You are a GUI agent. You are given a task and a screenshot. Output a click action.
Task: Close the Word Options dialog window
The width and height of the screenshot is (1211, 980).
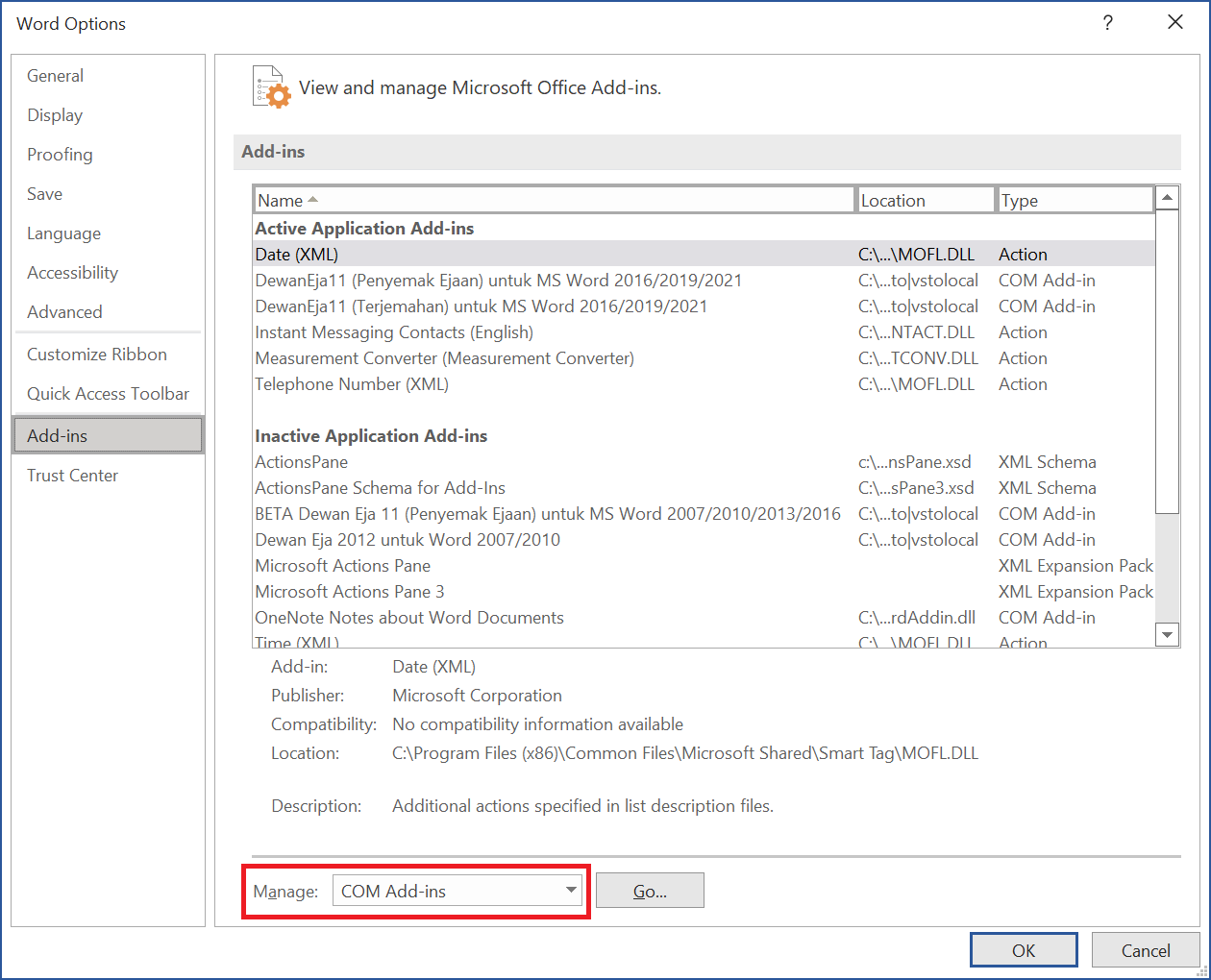[1174, 23]
